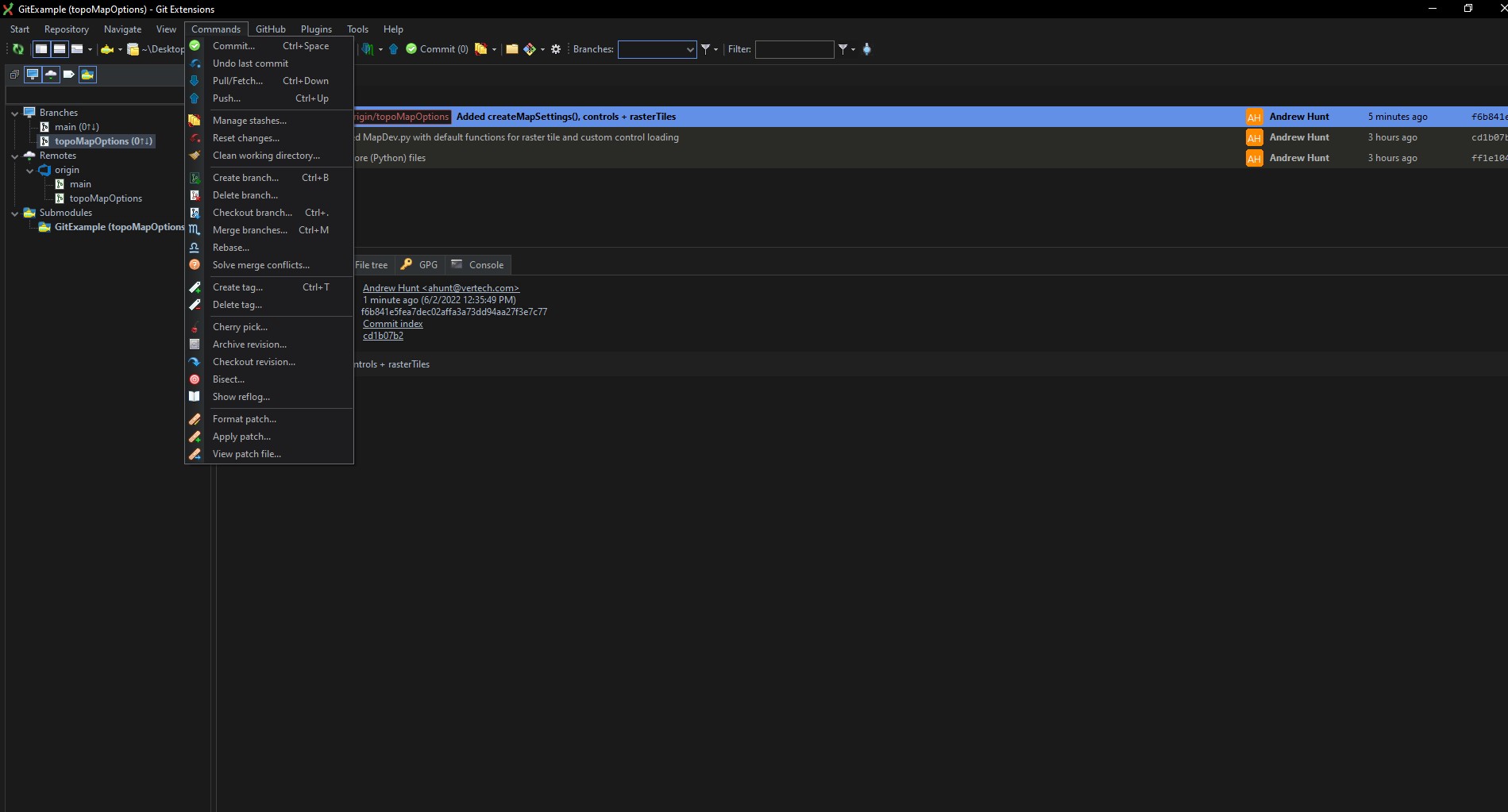The height and width of the screenshot is (812, 1508).
Task: Choose Show reflog in Commands menu
Action: point(269,397)
